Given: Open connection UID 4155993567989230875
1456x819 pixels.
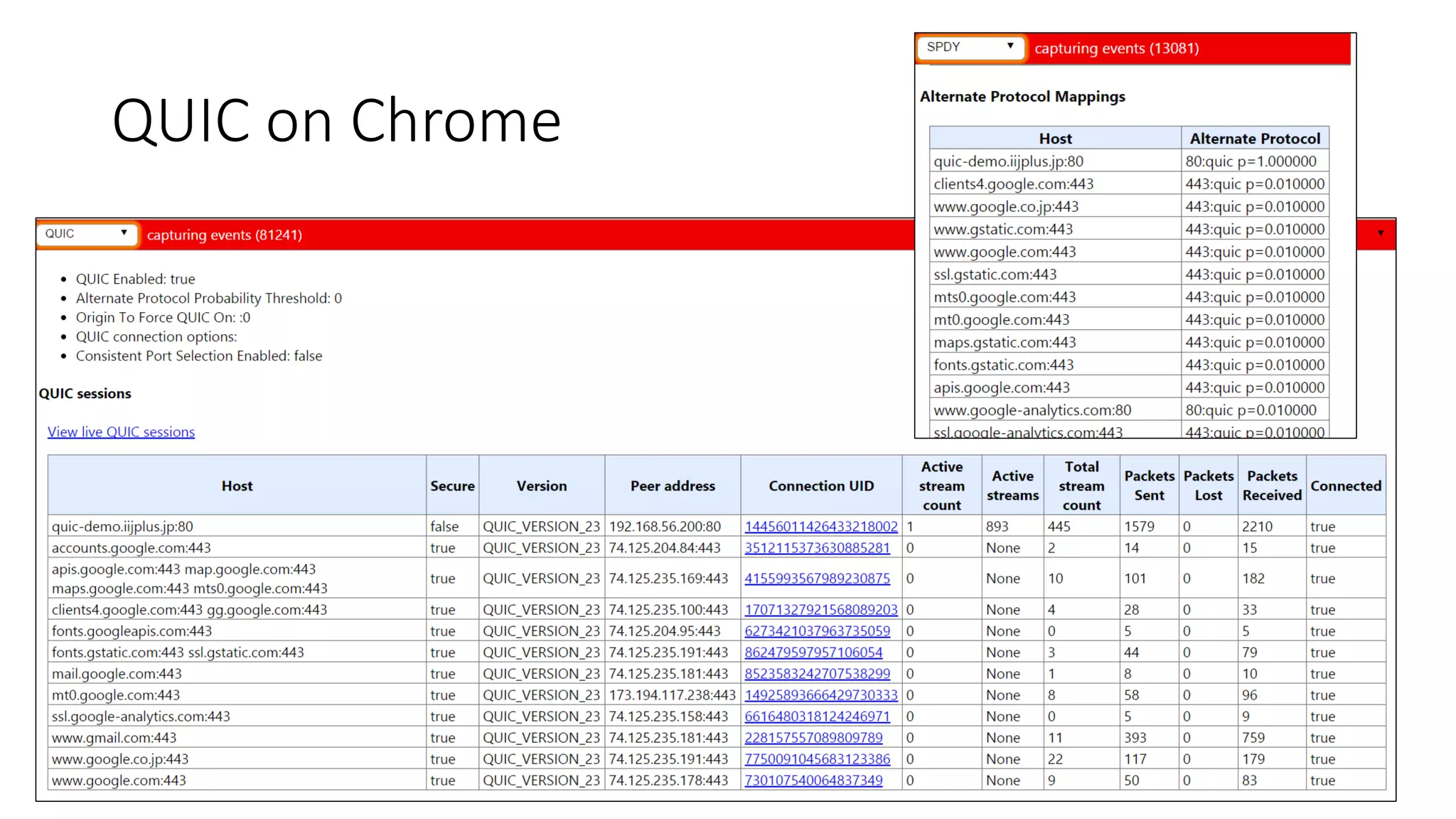Looking at the screenshot, I should click(x=817, y=579).
